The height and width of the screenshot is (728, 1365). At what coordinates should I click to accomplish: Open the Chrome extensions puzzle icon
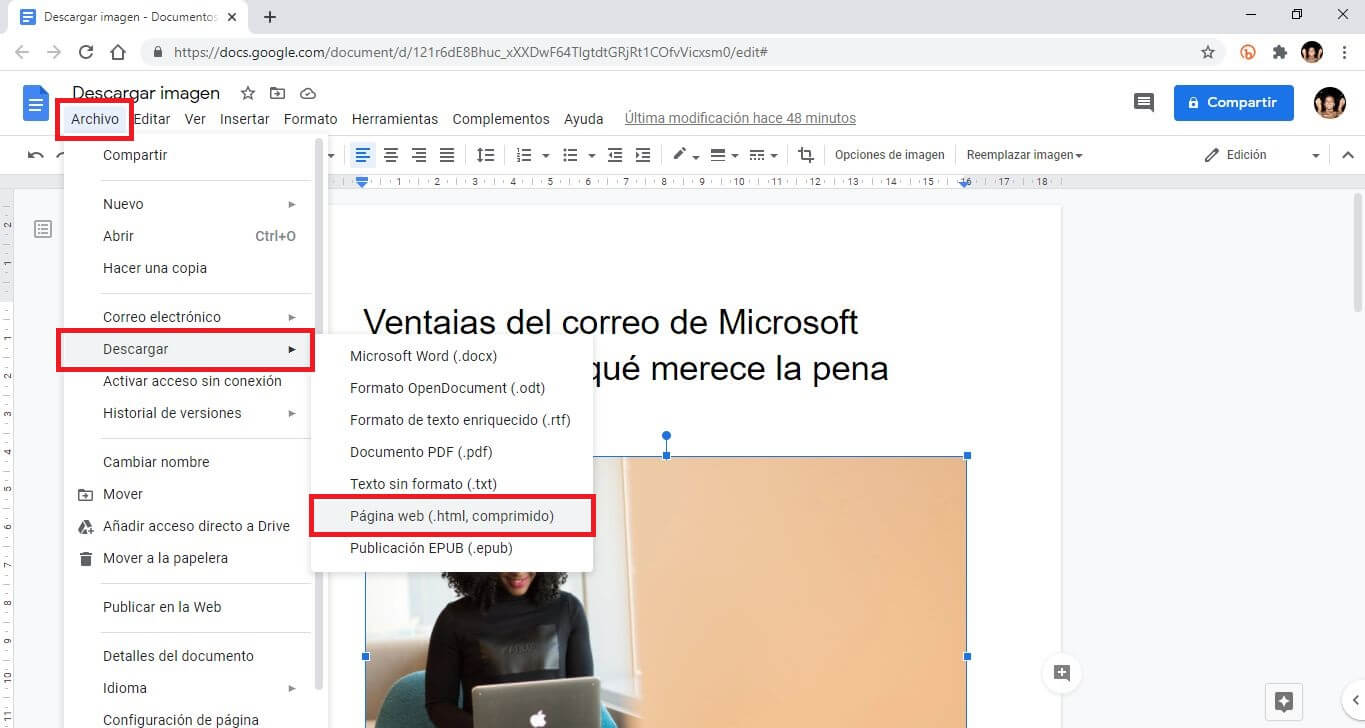pos(1279,52)
